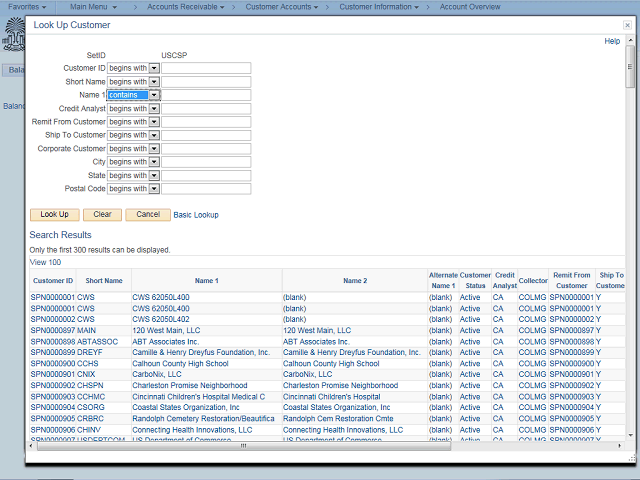The height and width of the screenshot is (480, 640).
Task: Click the dialog resize grip corner
Action: tap(632, 459)
